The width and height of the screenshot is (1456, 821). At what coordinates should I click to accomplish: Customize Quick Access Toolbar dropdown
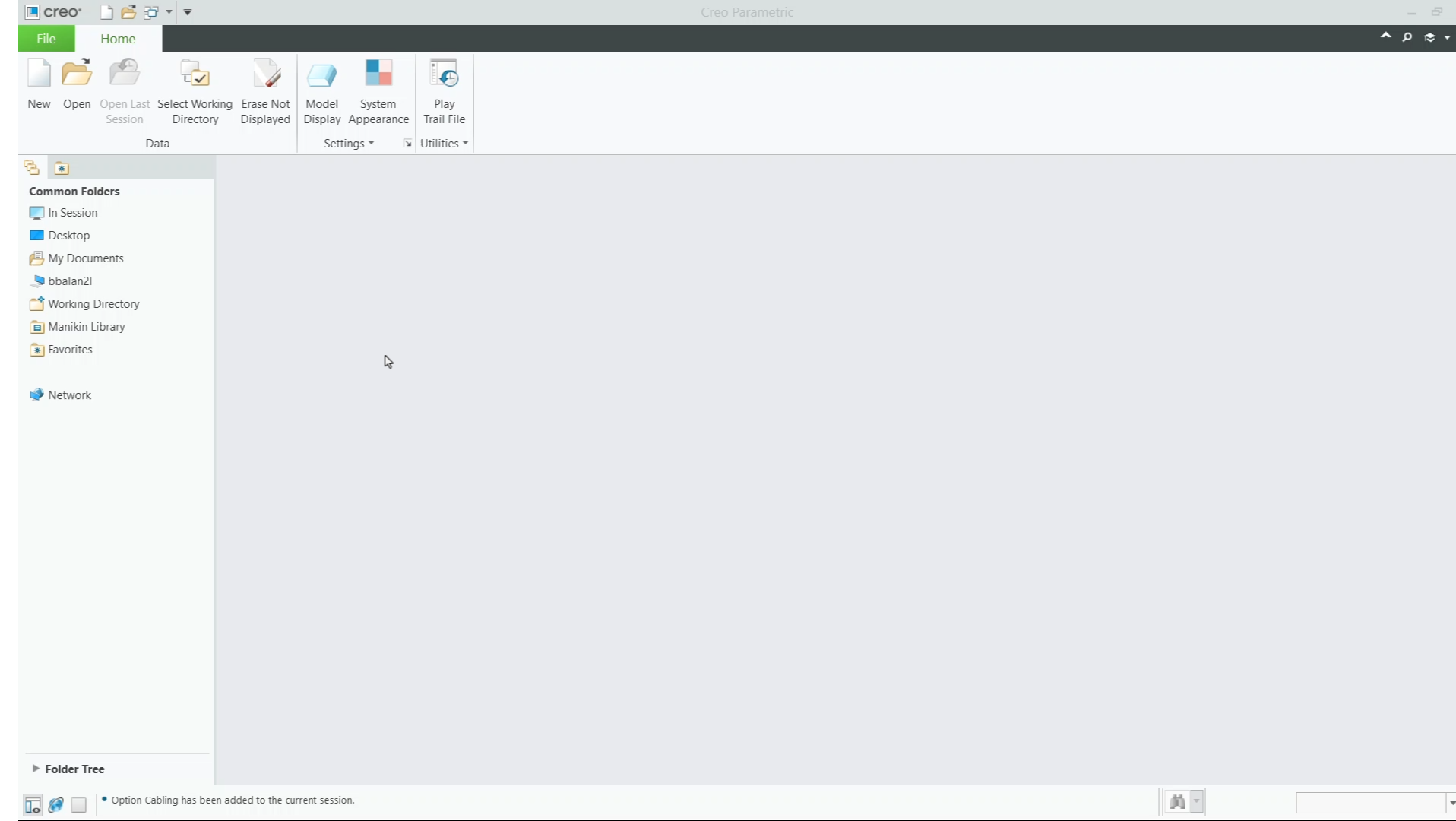click(188, 12)
